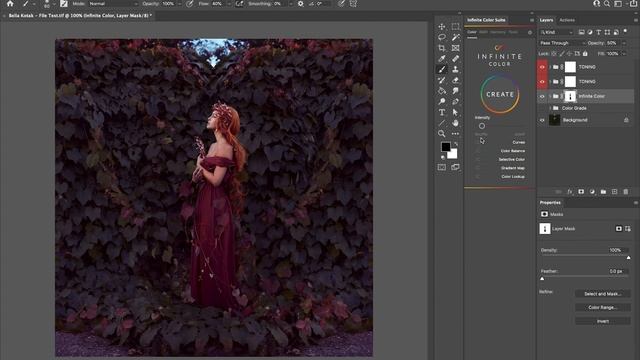Click the Select and Mask button
The height and width of the screenshot is (360, 640).
(x=602, y=294)
